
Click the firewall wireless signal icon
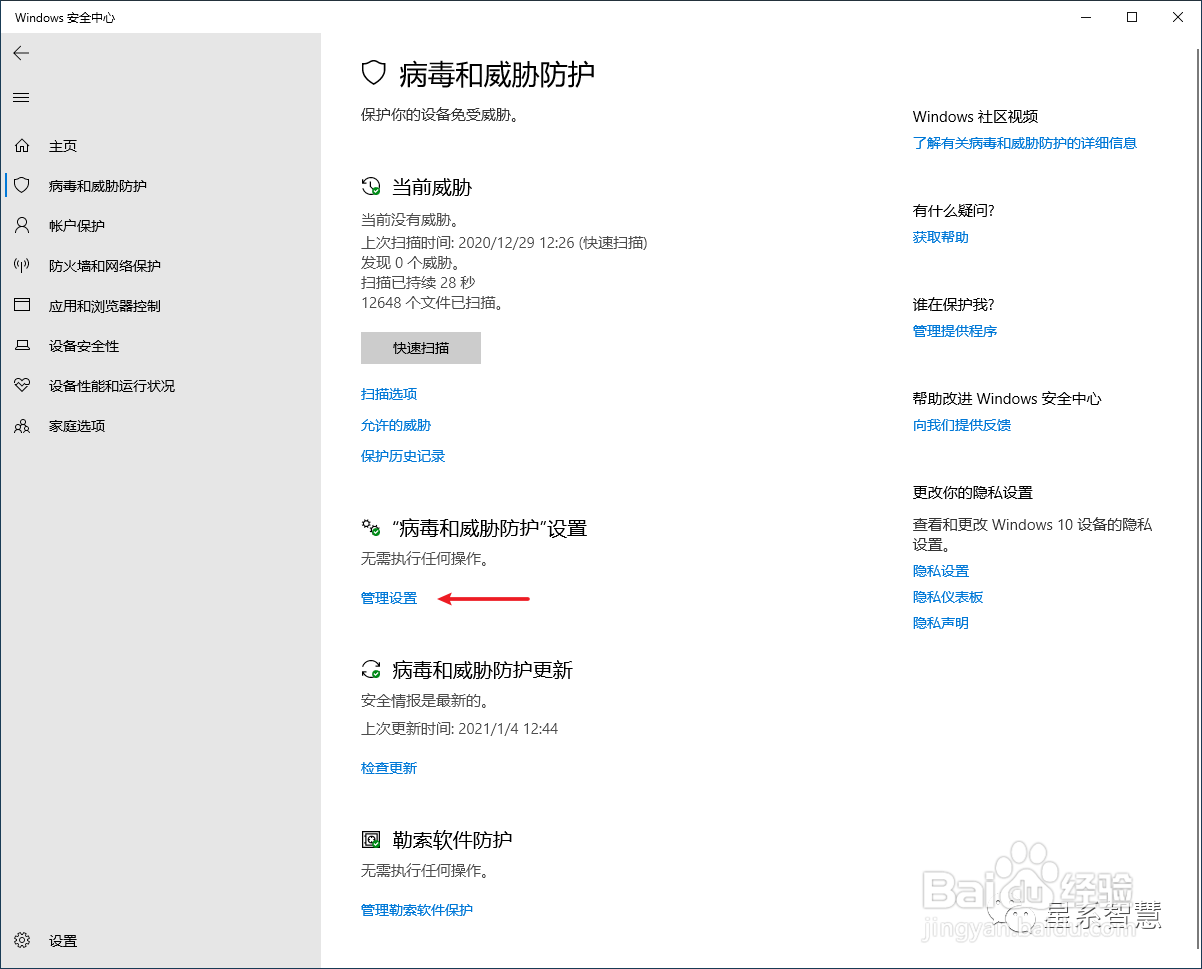[22, 265]
